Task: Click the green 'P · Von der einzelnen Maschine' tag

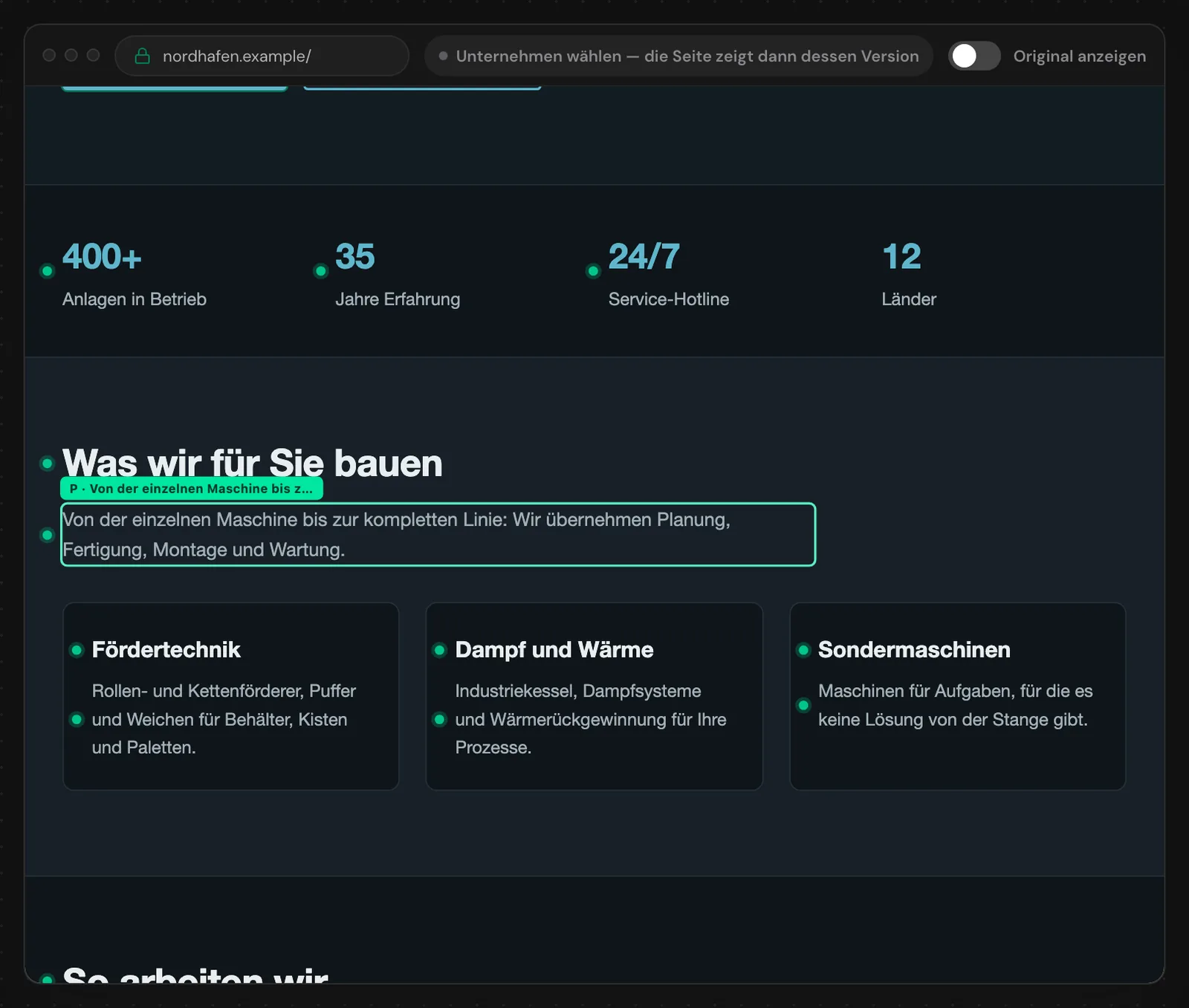Action: [192, 488]
